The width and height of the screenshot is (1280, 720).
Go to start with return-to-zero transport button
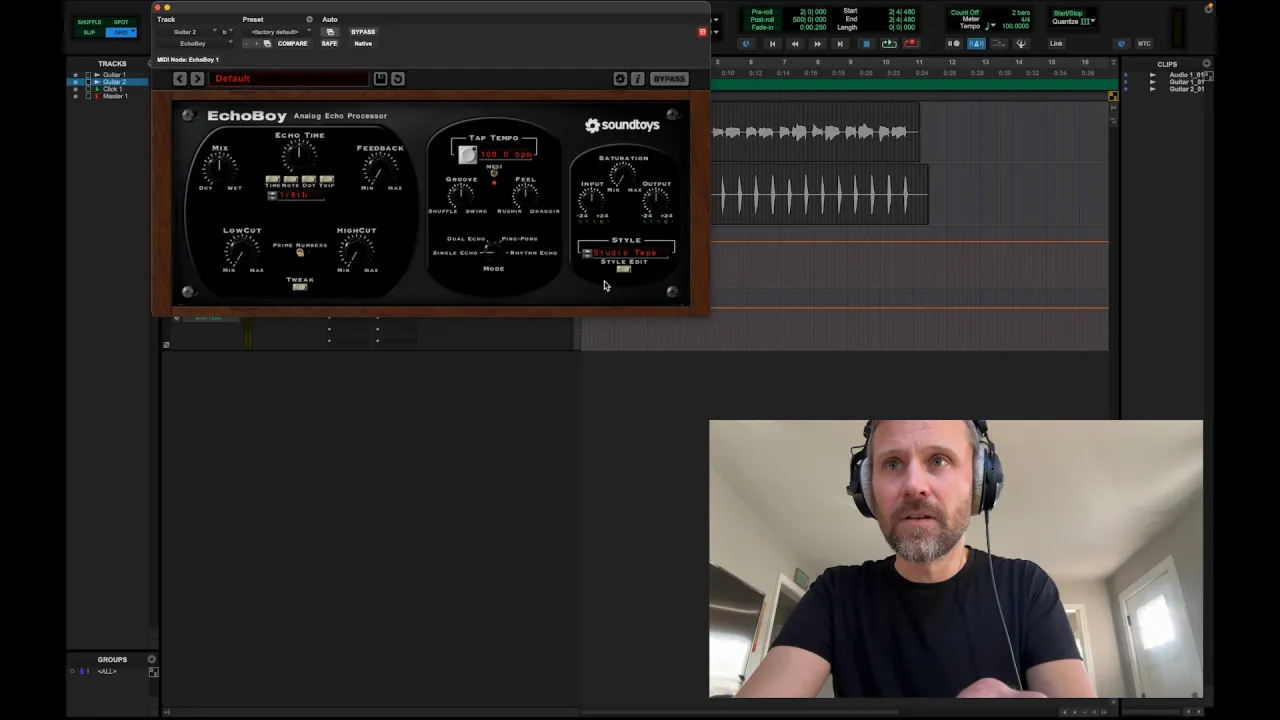tap(772, 43)
